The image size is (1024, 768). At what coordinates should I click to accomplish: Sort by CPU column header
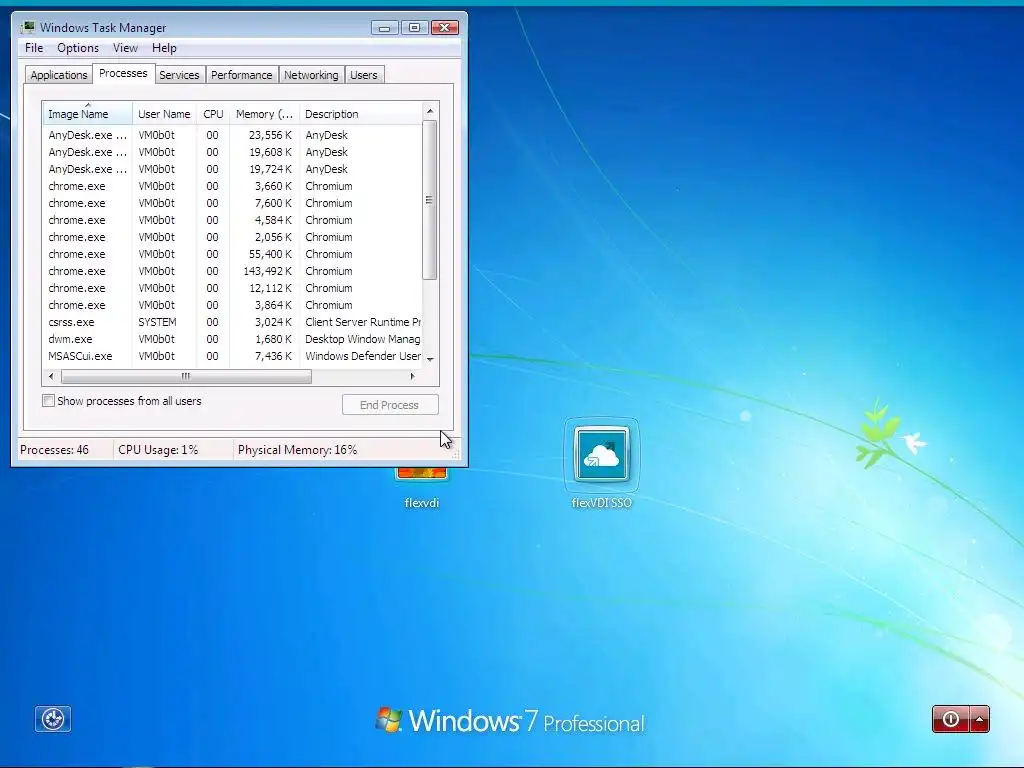[x=213, y=114]
